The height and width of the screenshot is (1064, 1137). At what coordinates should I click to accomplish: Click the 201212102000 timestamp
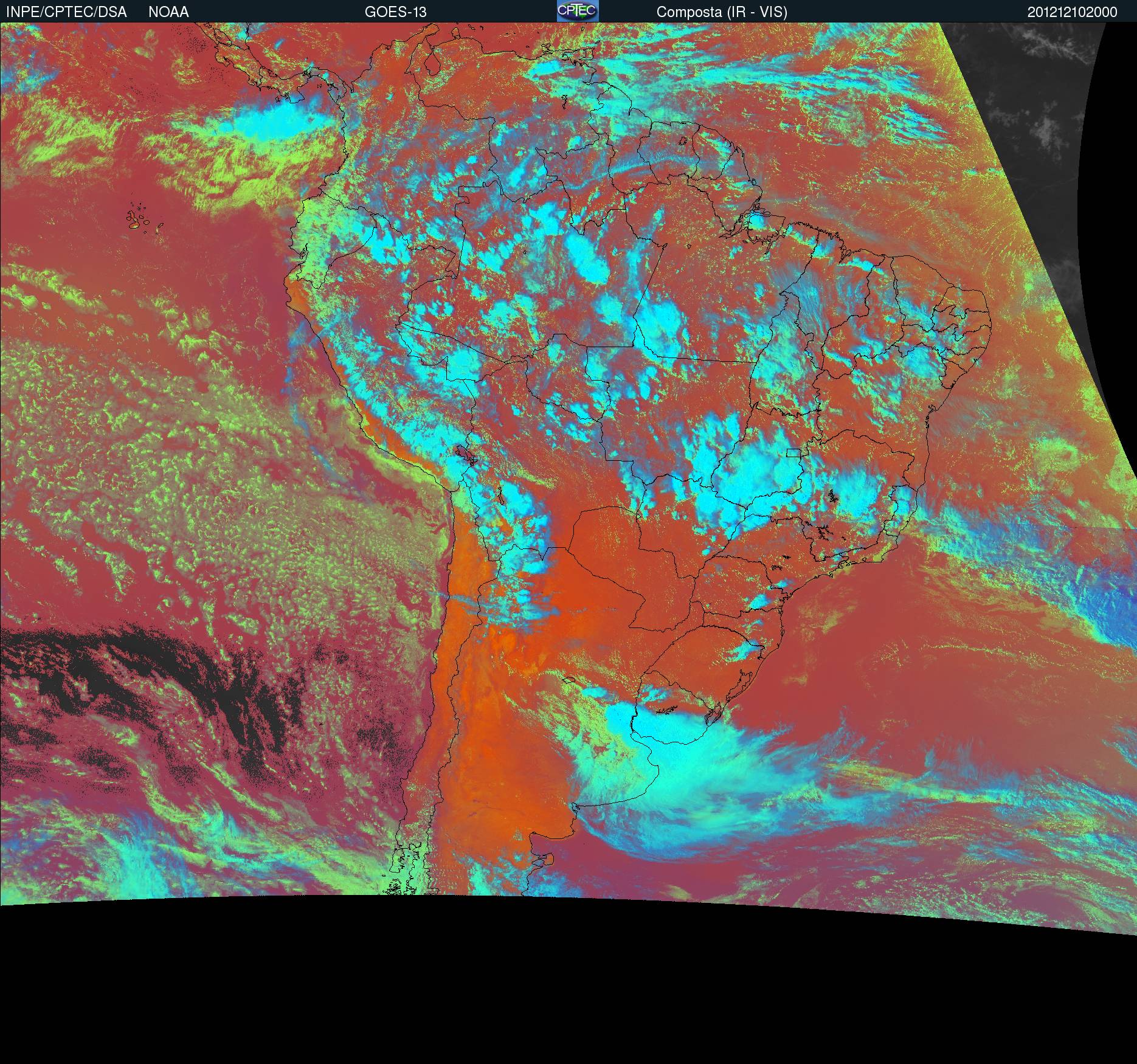click(x=1073, y=12)
